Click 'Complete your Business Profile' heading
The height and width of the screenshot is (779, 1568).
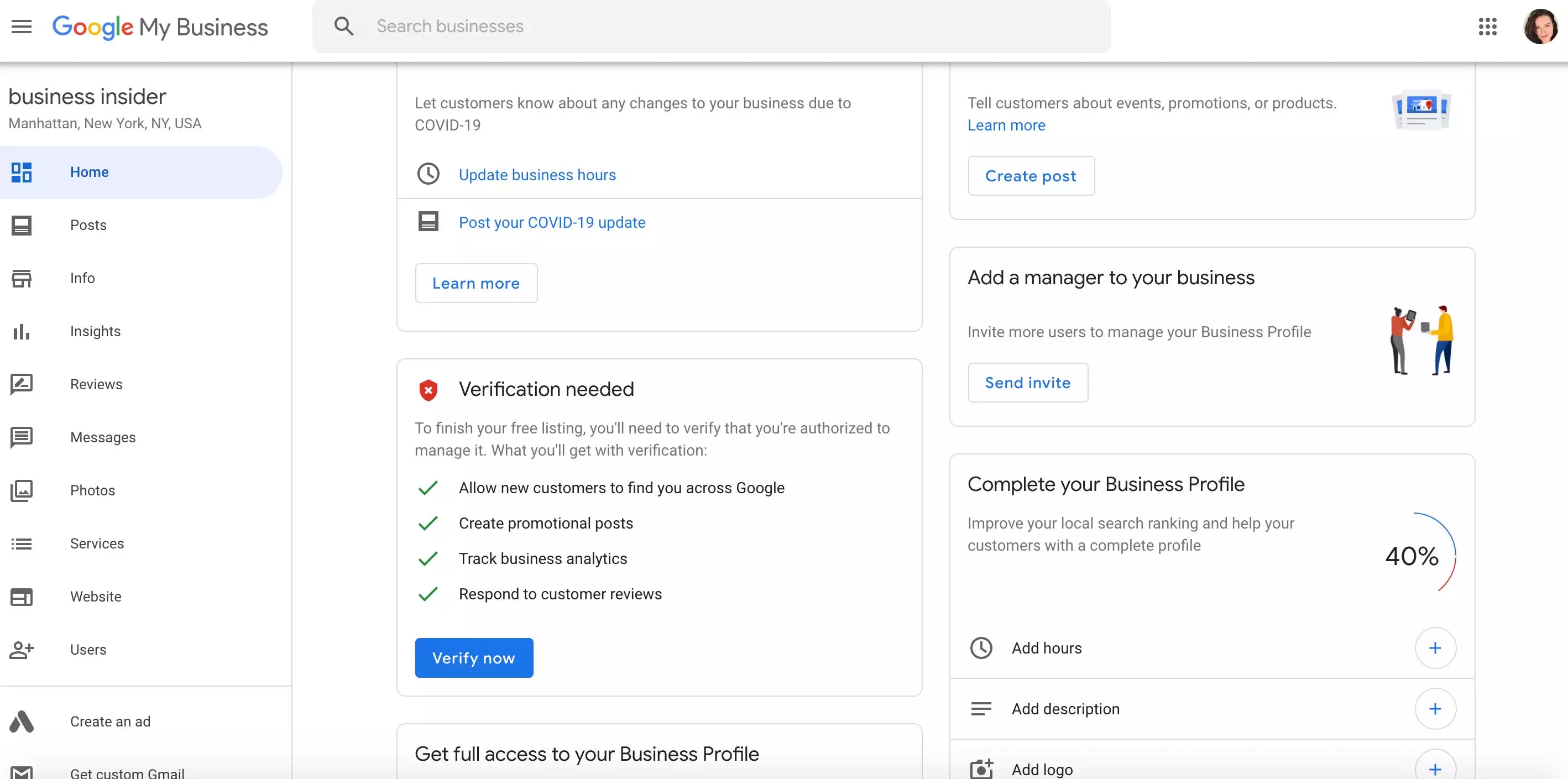tap(1106, 484)
